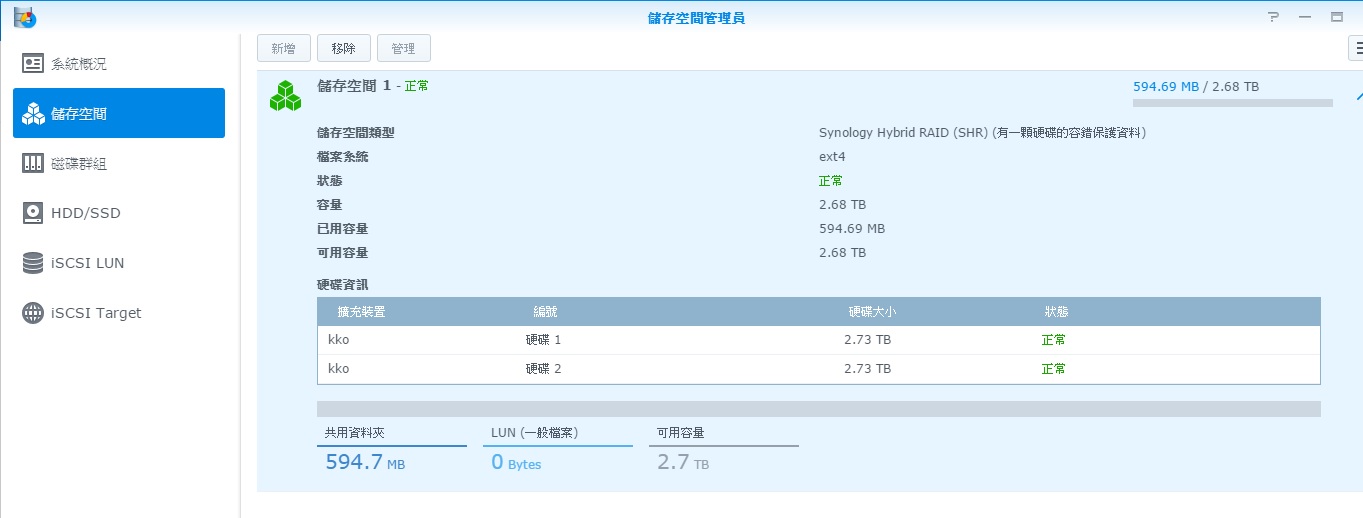Switch to iSCSI LUN page
Viewport: 1363px width, 518px height.
(x=119, y=263)
